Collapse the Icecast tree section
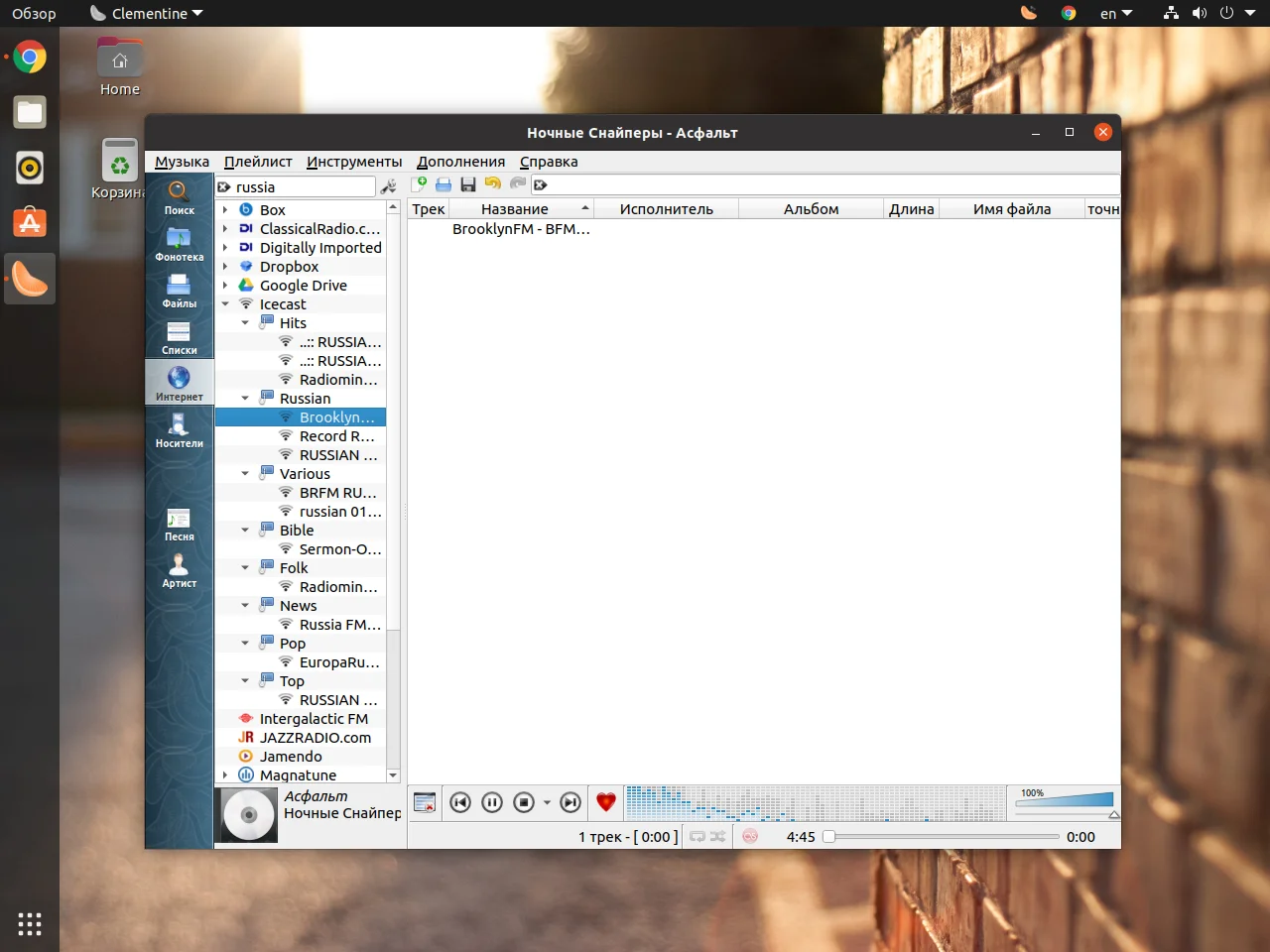This screenshot has height=952, width=1270. click(x=225, y=303)
